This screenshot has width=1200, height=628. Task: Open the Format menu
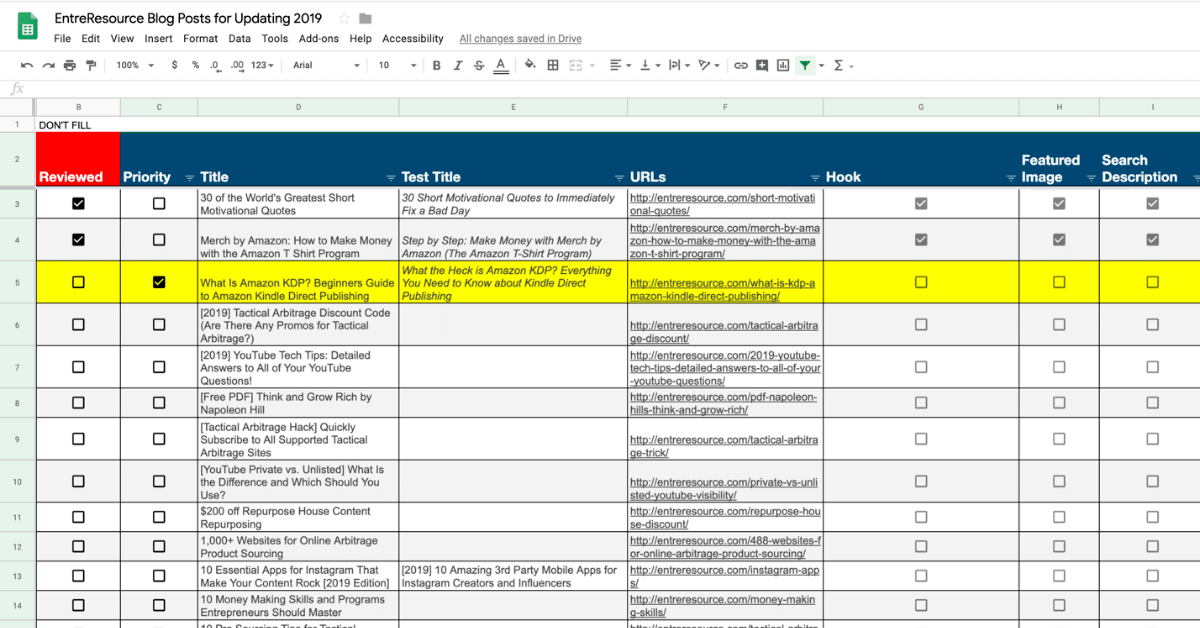(x=200, y=38)
